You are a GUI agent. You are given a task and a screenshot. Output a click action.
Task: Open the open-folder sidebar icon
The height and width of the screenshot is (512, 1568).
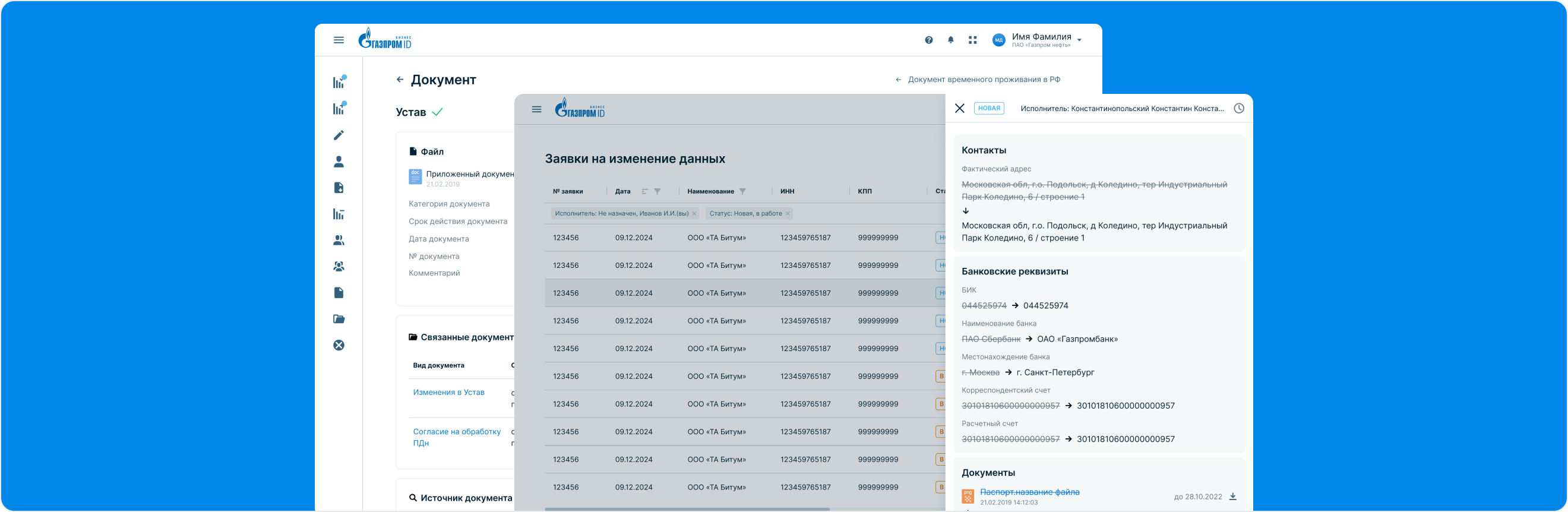[x=339, y=319]
